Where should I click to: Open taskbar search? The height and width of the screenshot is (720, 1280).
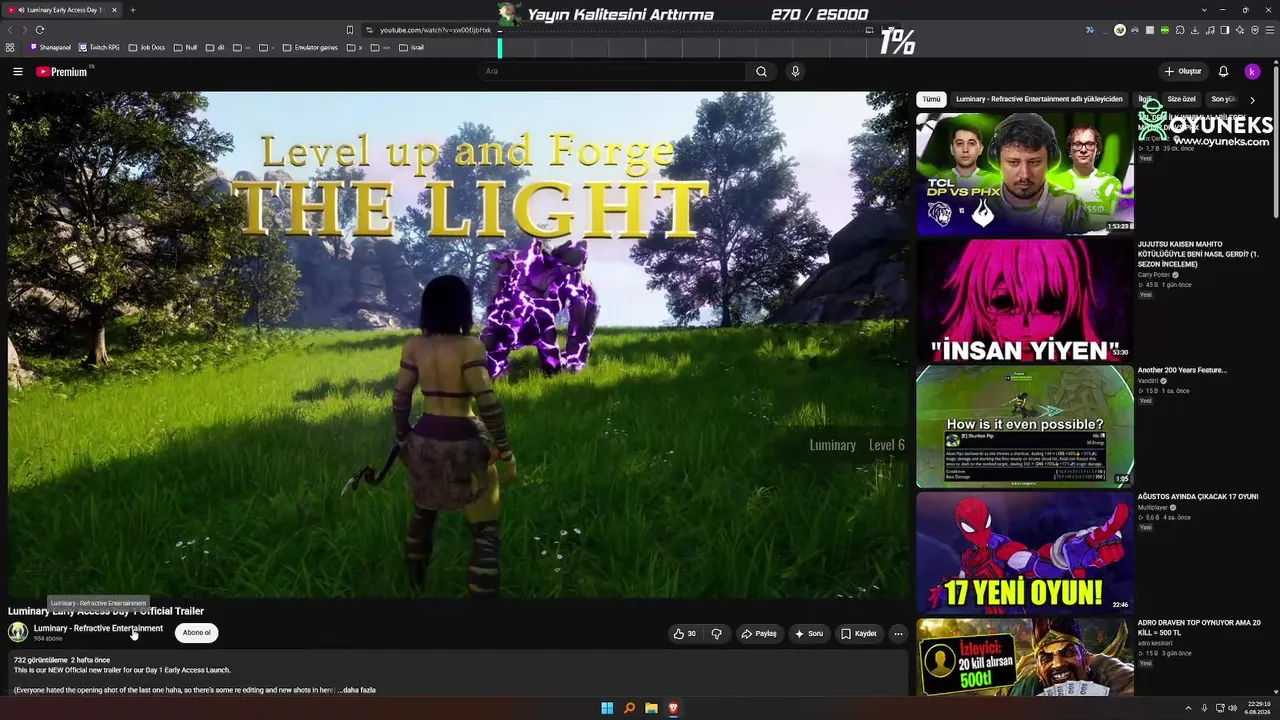coord(629,708)
